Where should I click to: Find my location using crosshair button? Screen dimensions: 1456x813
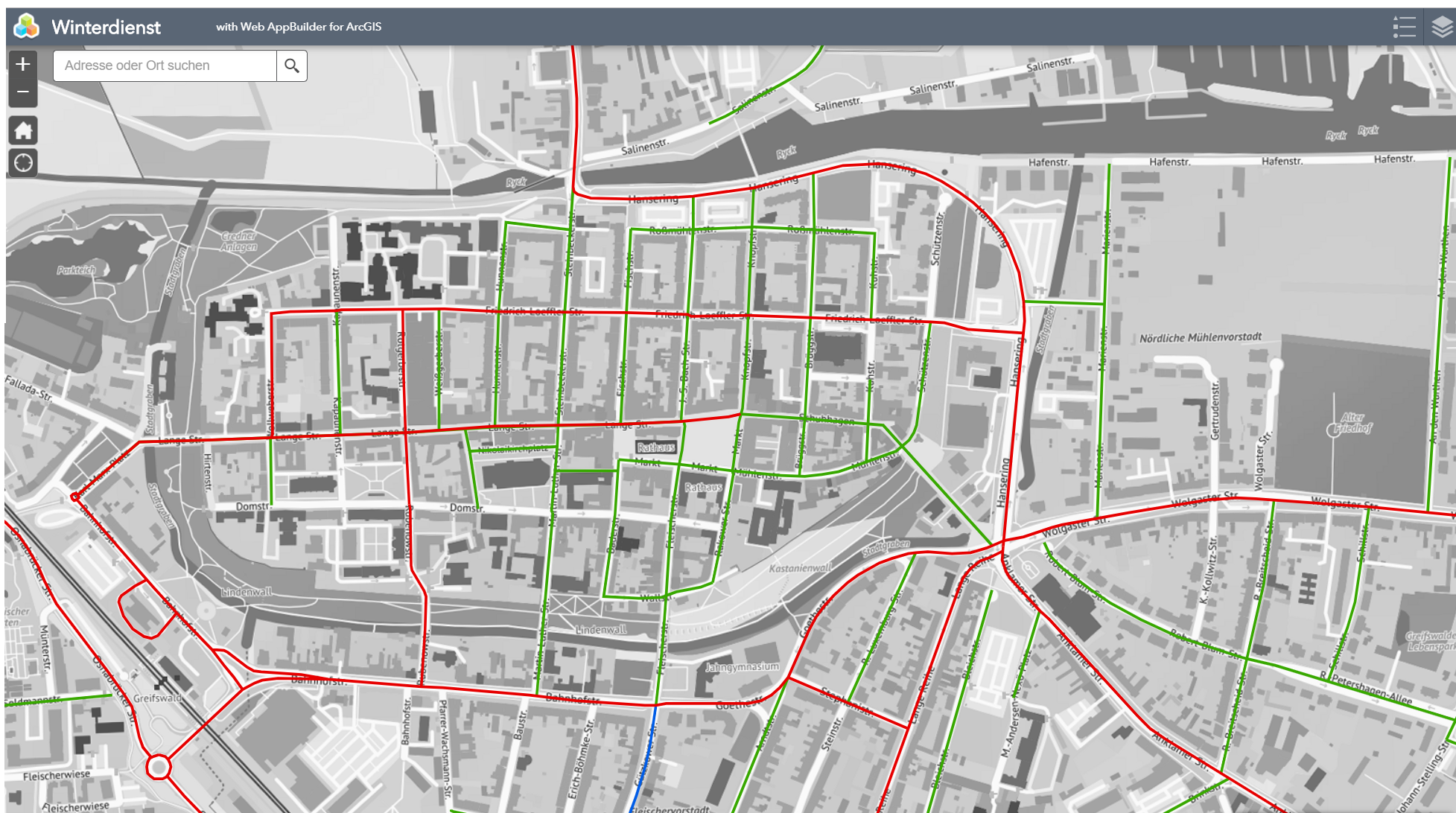23,162
